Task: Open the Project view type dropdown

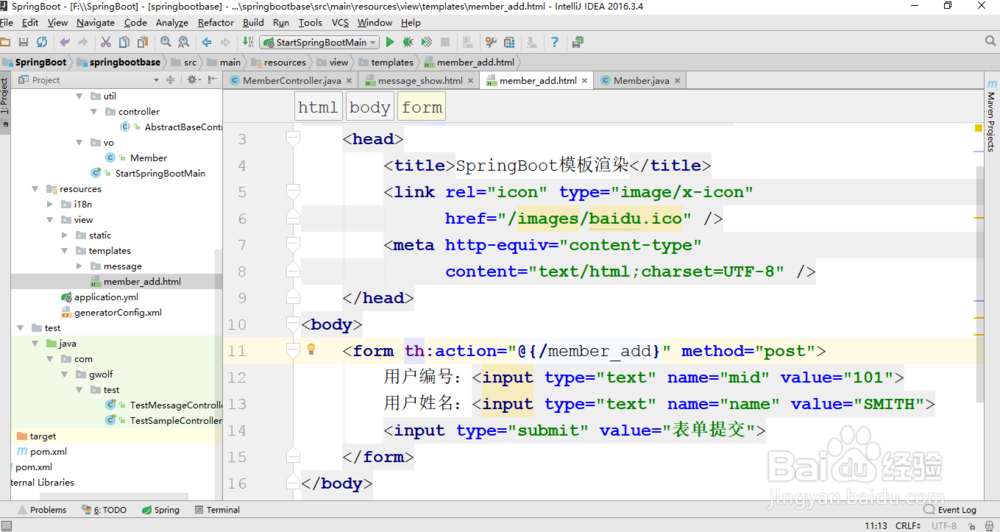Action: coord(156,80)
